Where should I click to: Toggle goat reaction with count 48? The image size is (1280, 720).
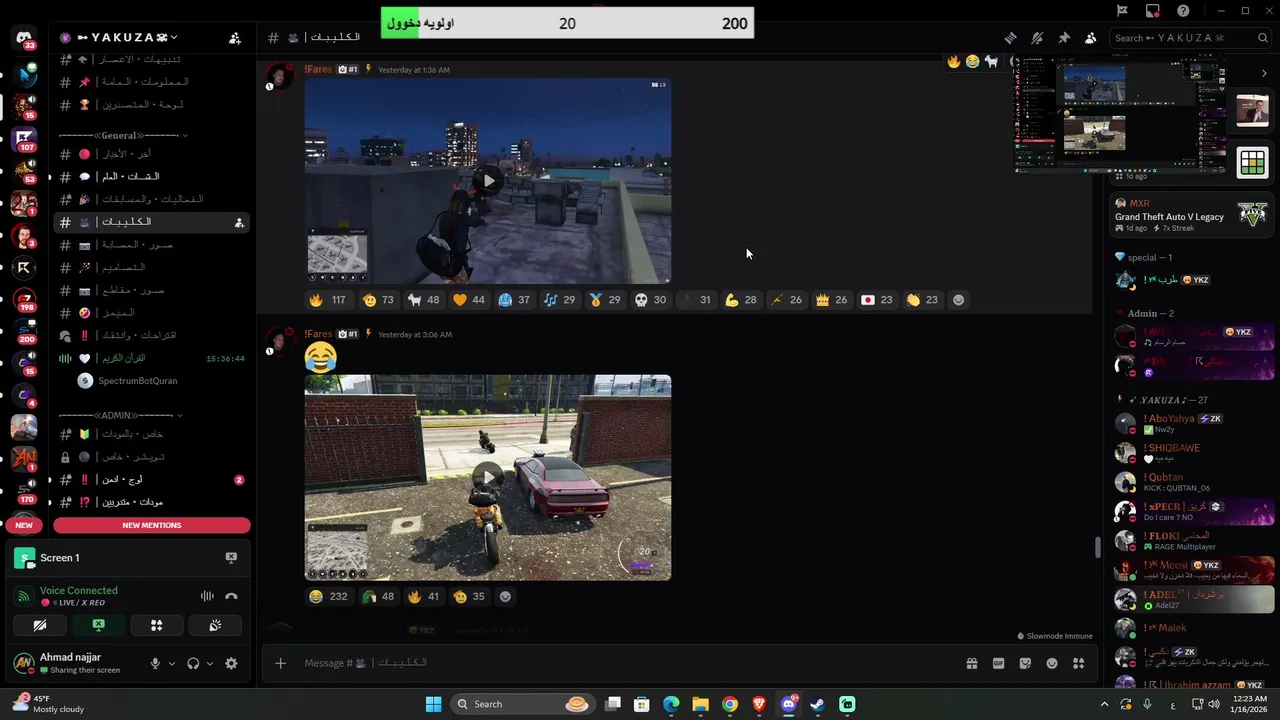pos(424,300)
